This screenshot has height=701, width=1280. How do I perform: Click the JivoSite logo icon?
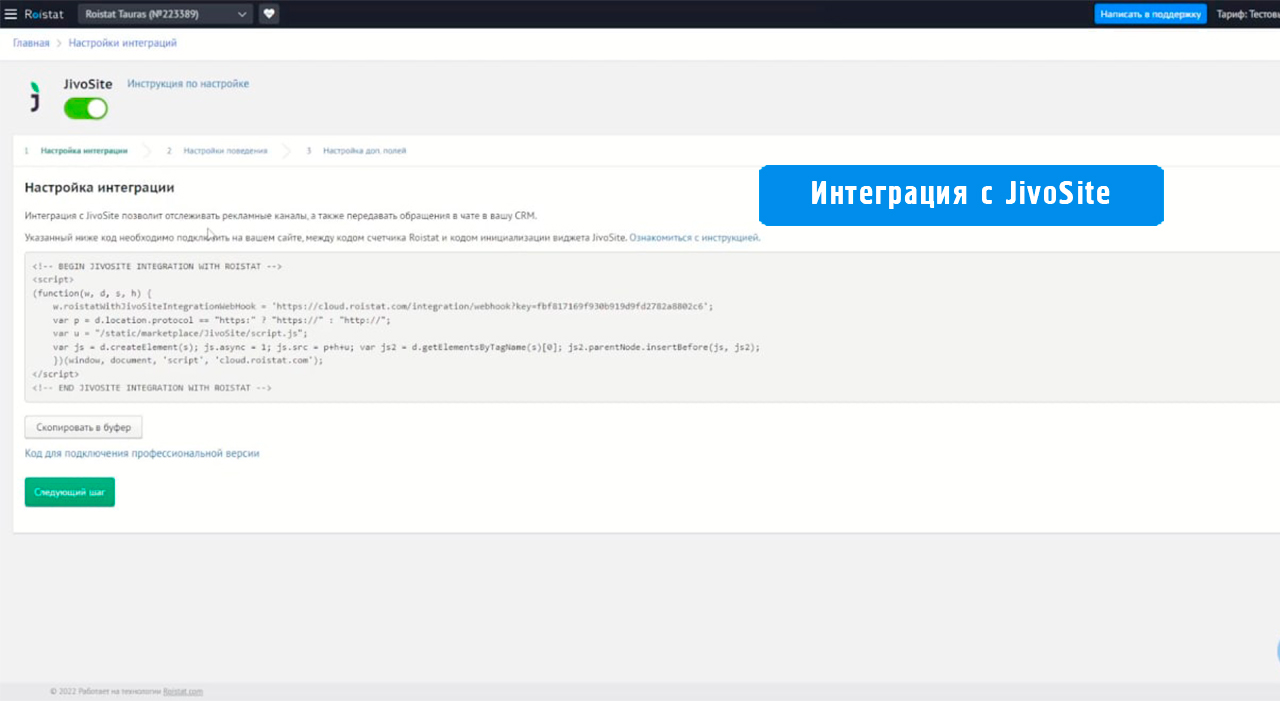pos(35,97)
